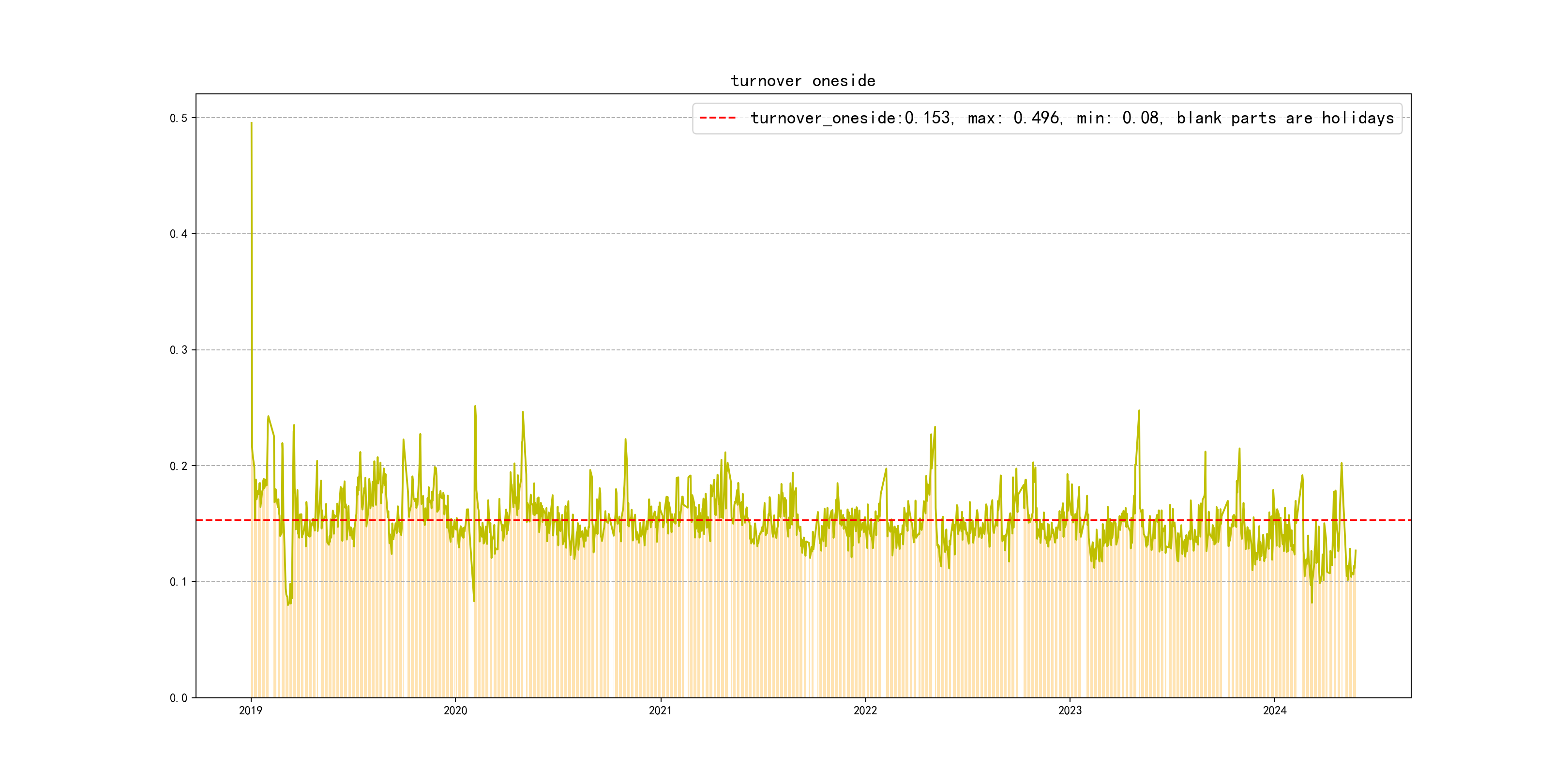Viewport: 1568px width, 784px height.
Task: Click the 0.4 y-axis tick label
Action: point(179,234)
